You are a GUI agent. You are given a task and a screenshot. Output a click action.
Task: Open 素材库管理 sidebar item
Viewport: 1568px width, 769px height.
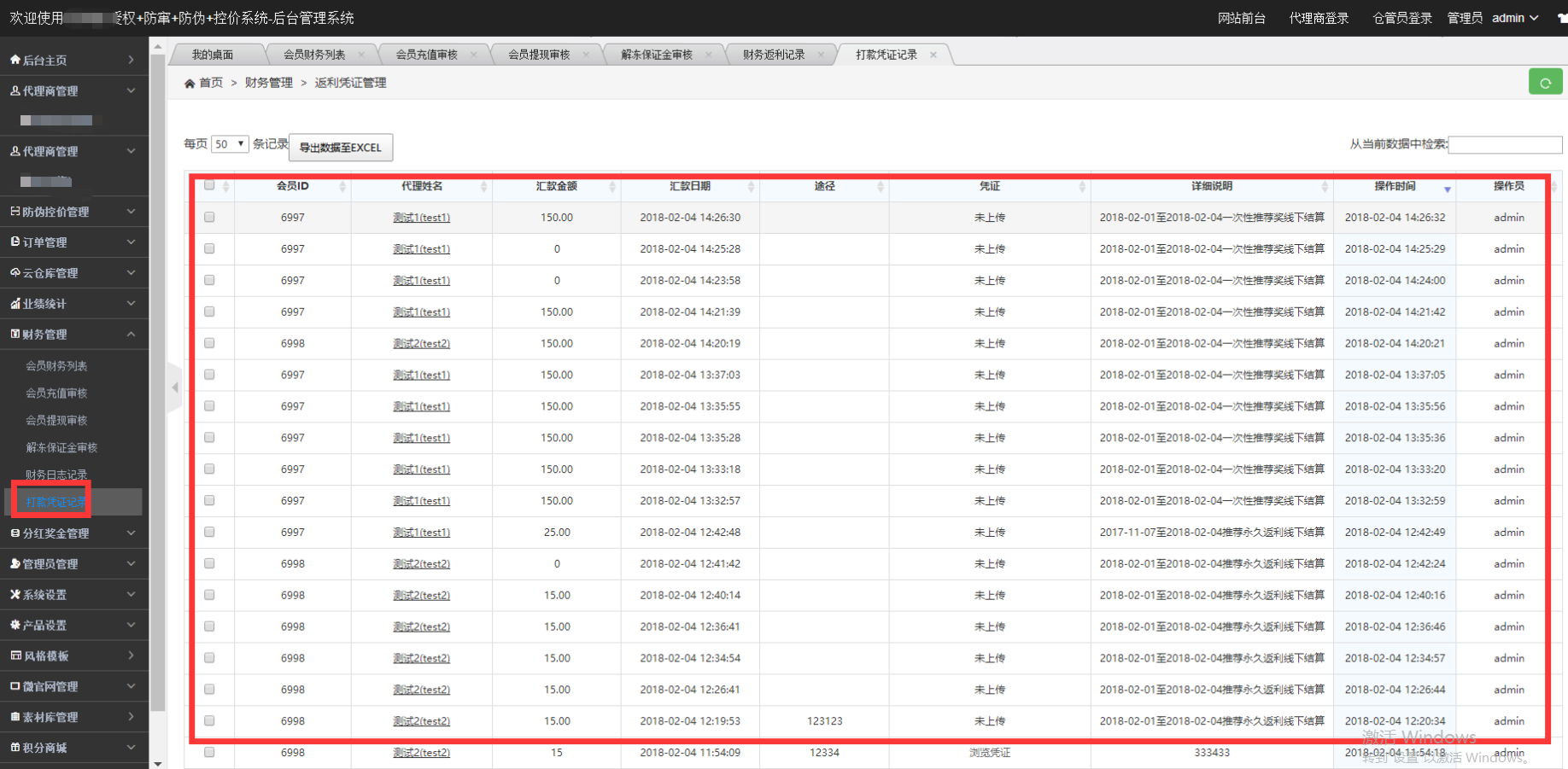click(x=73, y=717)
